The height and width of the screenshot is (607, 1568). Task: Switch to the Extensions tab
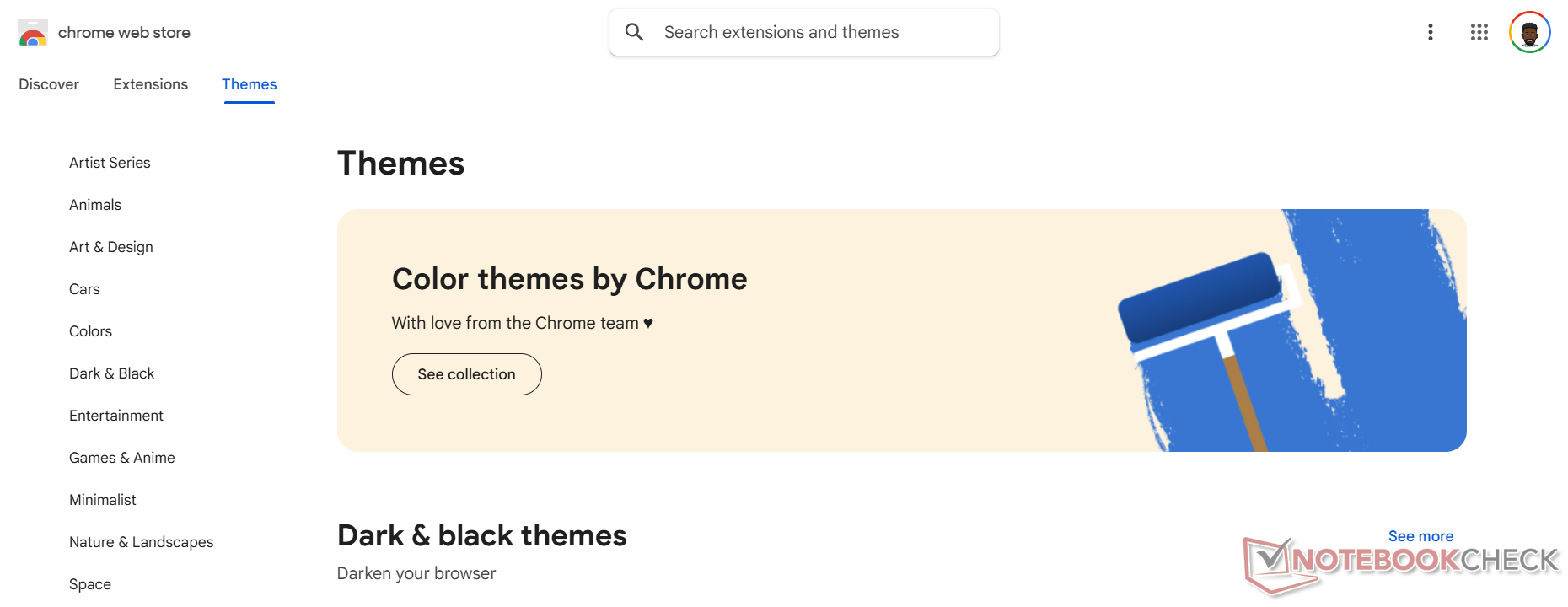click(151, 84)
